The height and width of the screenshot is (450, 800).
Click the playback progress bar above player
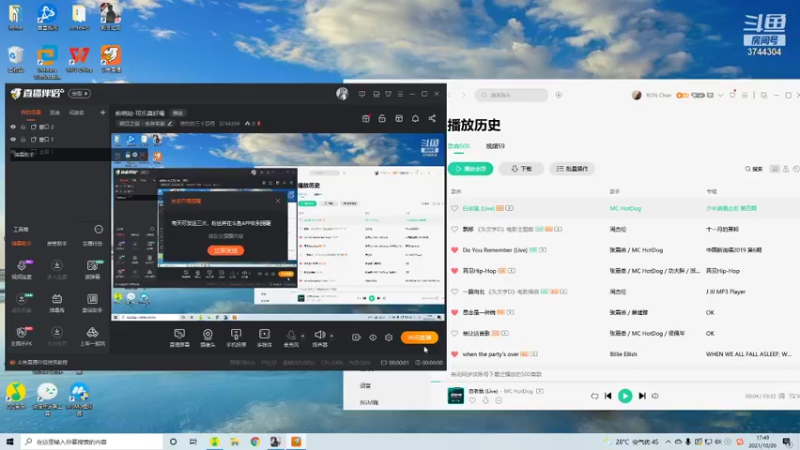(x=615, y=381)
